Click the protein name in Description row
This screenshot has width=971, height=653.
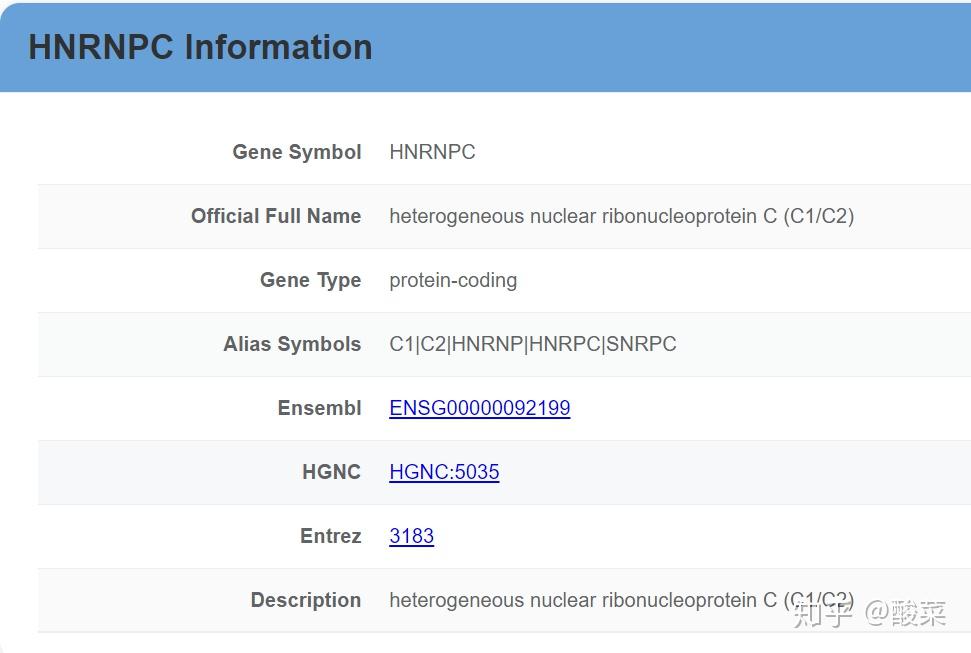(x=582, y=600)
